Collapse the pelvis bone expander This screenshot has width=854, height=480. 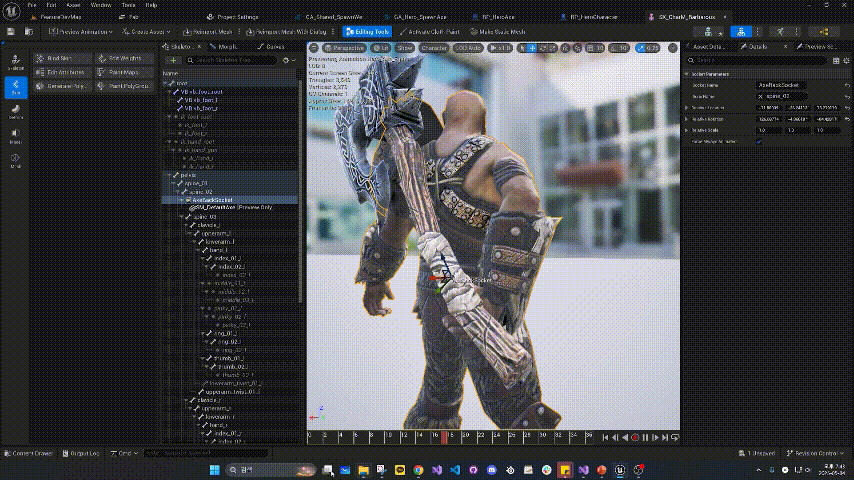point(170,175)
